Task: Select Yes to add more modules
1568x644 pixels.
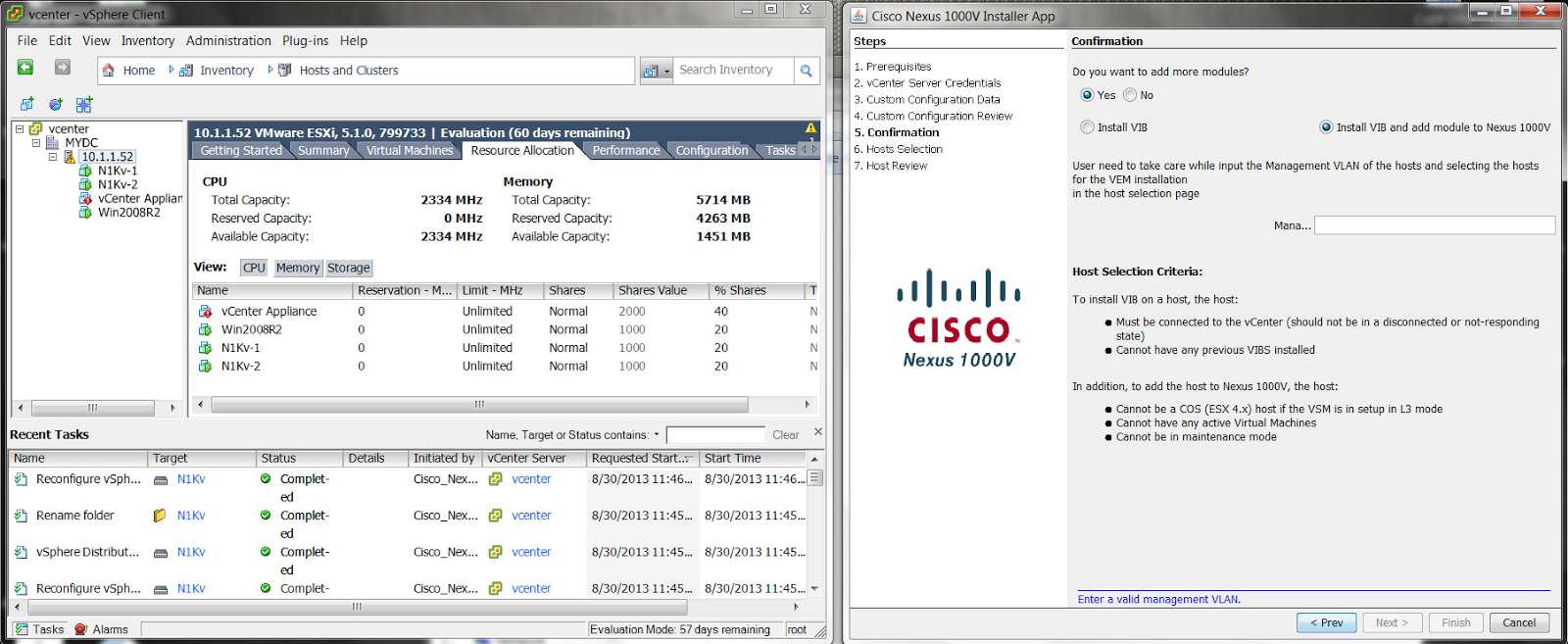Action: pos(1087,95)
